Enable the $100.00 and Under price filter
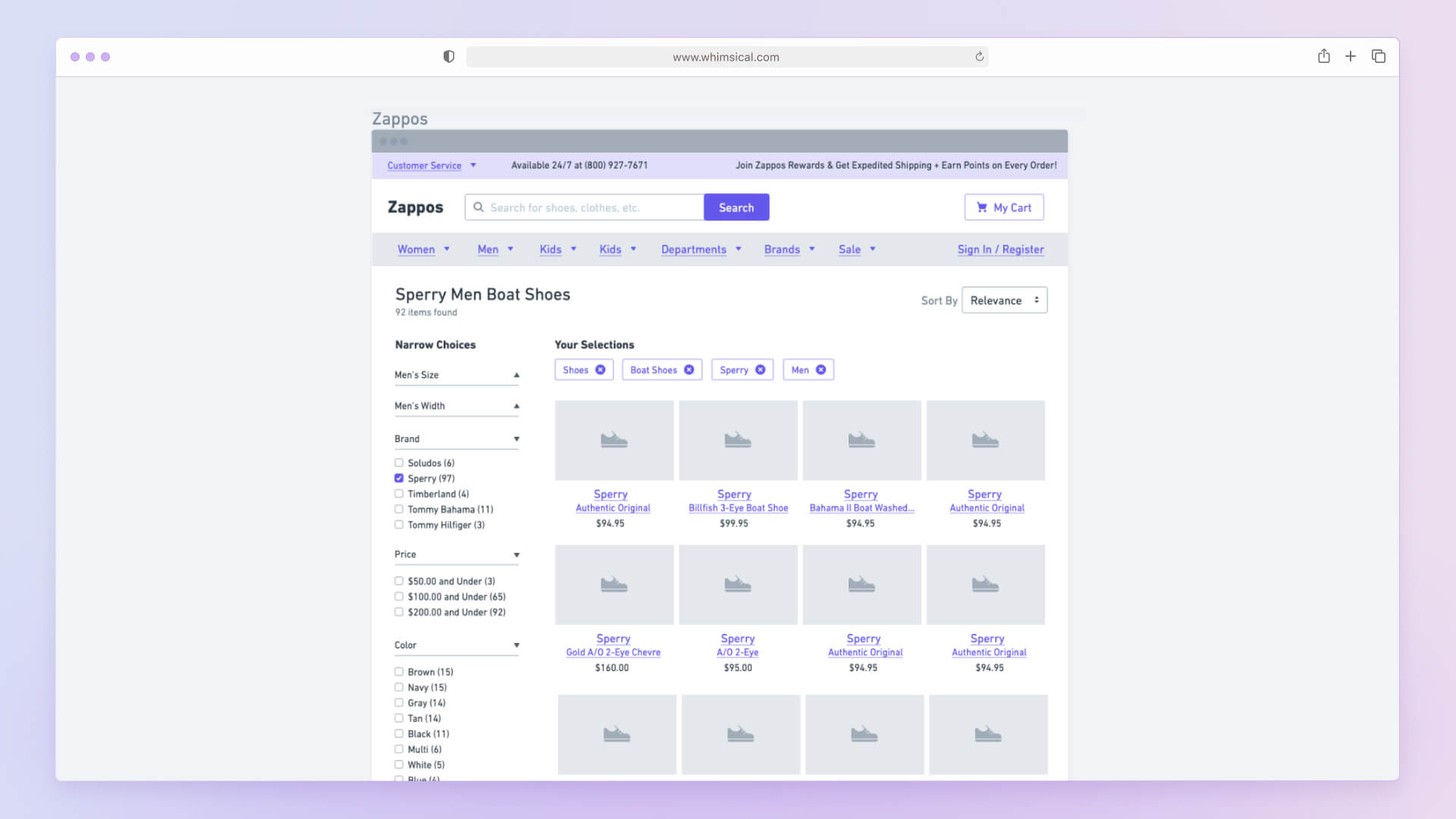 click(x=399, y=596)
